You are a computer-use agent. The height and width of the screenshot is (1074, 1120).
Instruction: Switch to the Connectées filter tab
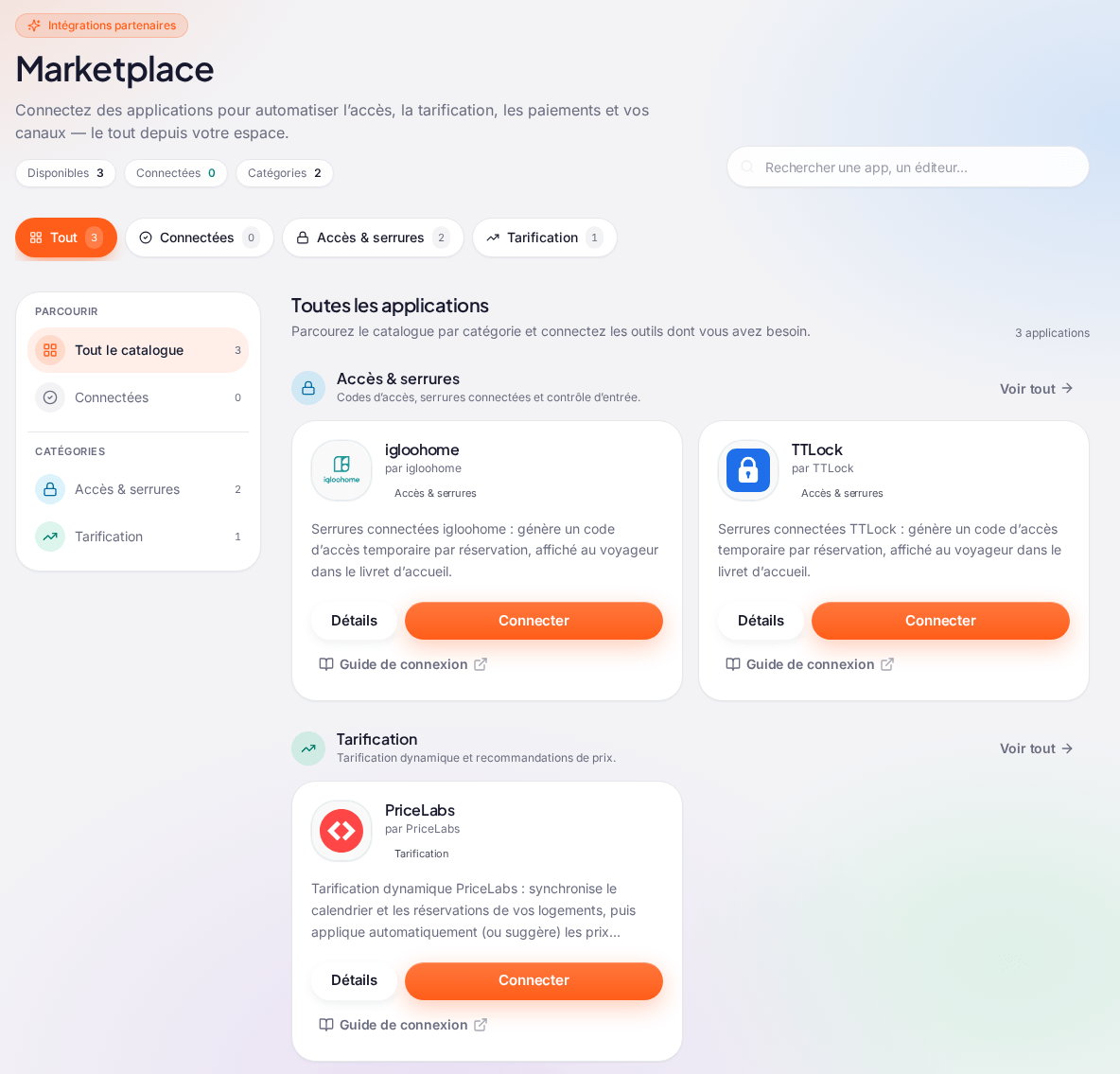pos(200,238)
